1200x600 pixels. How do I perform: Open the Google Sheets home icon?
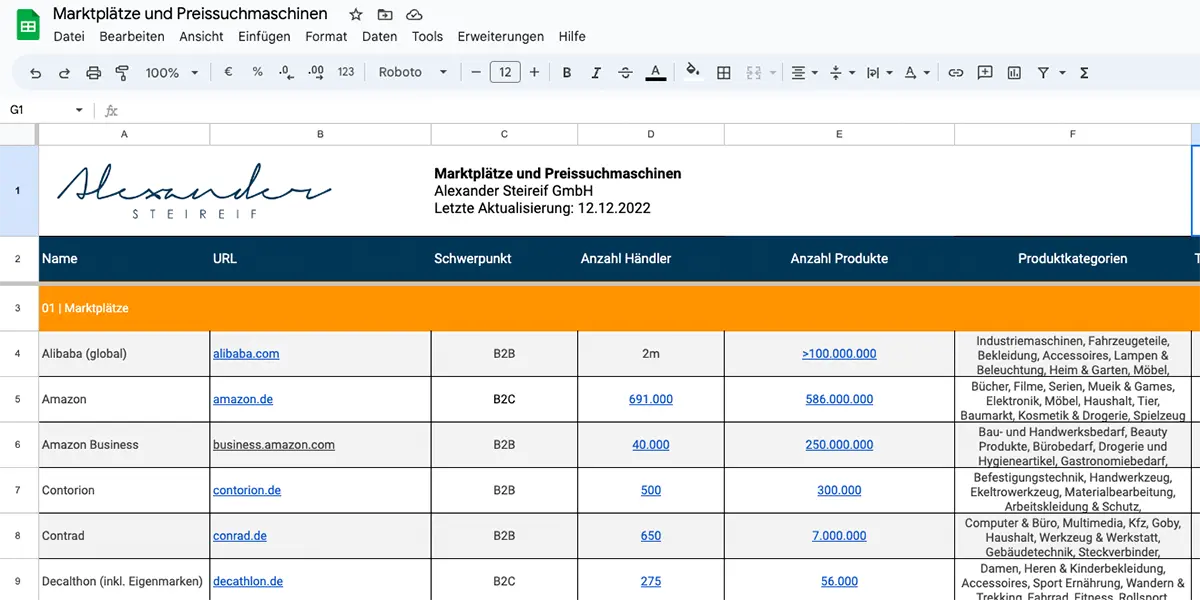[x=27, y=24]
